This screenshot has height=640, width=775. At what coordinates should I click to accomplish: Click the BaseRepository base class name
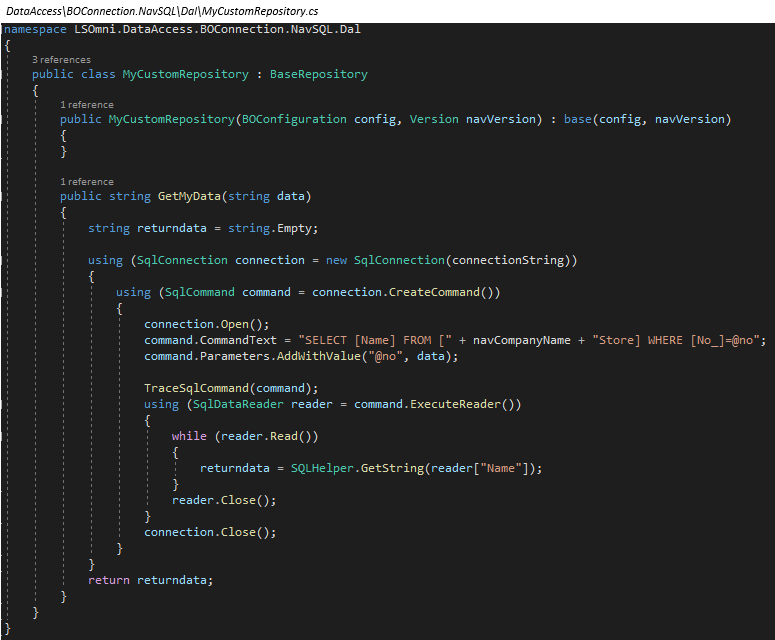(x=318, y=74)
